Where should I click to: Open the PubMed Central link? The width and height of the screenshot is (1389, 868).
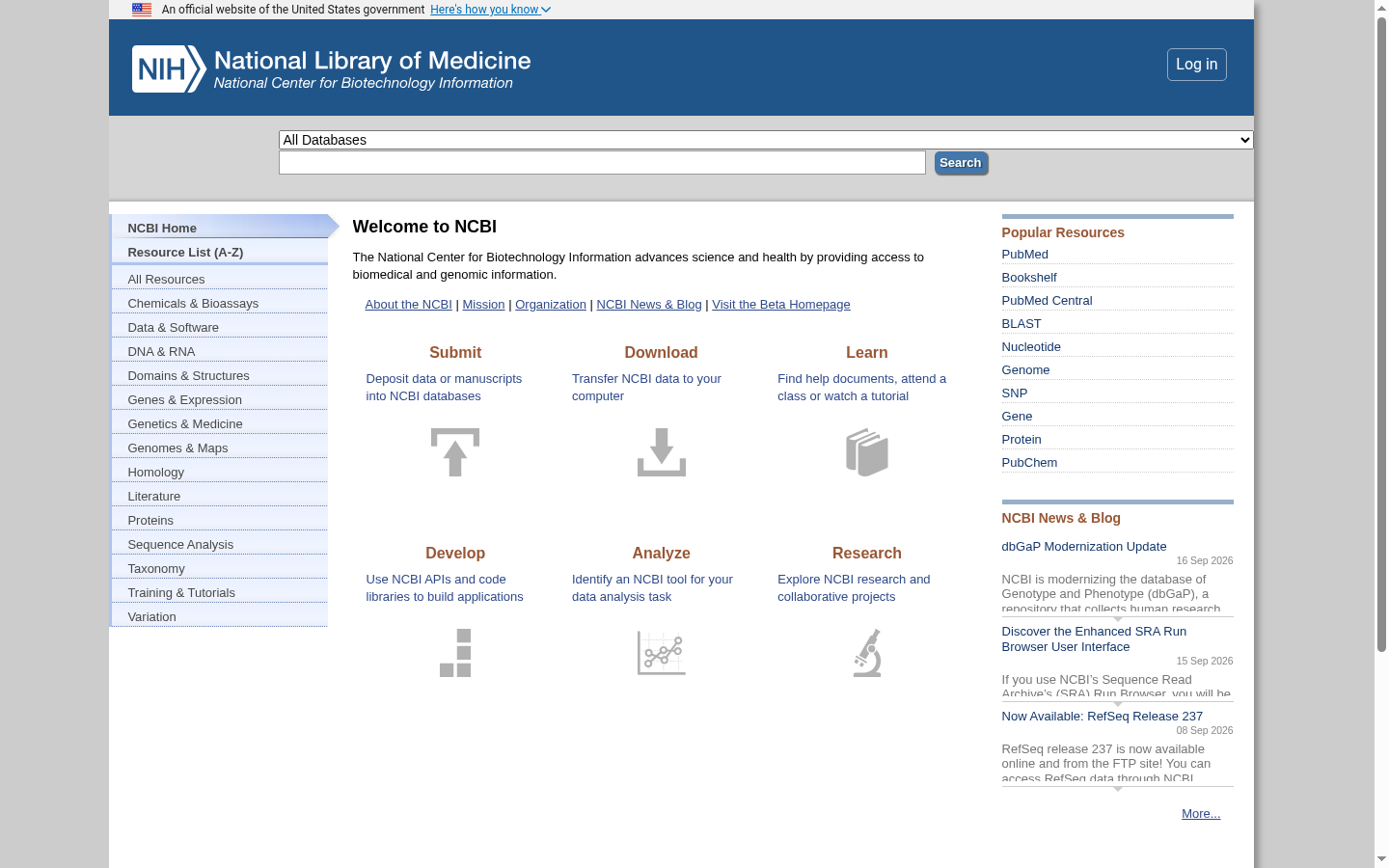pyautogui.click(x=1047, y=300)
